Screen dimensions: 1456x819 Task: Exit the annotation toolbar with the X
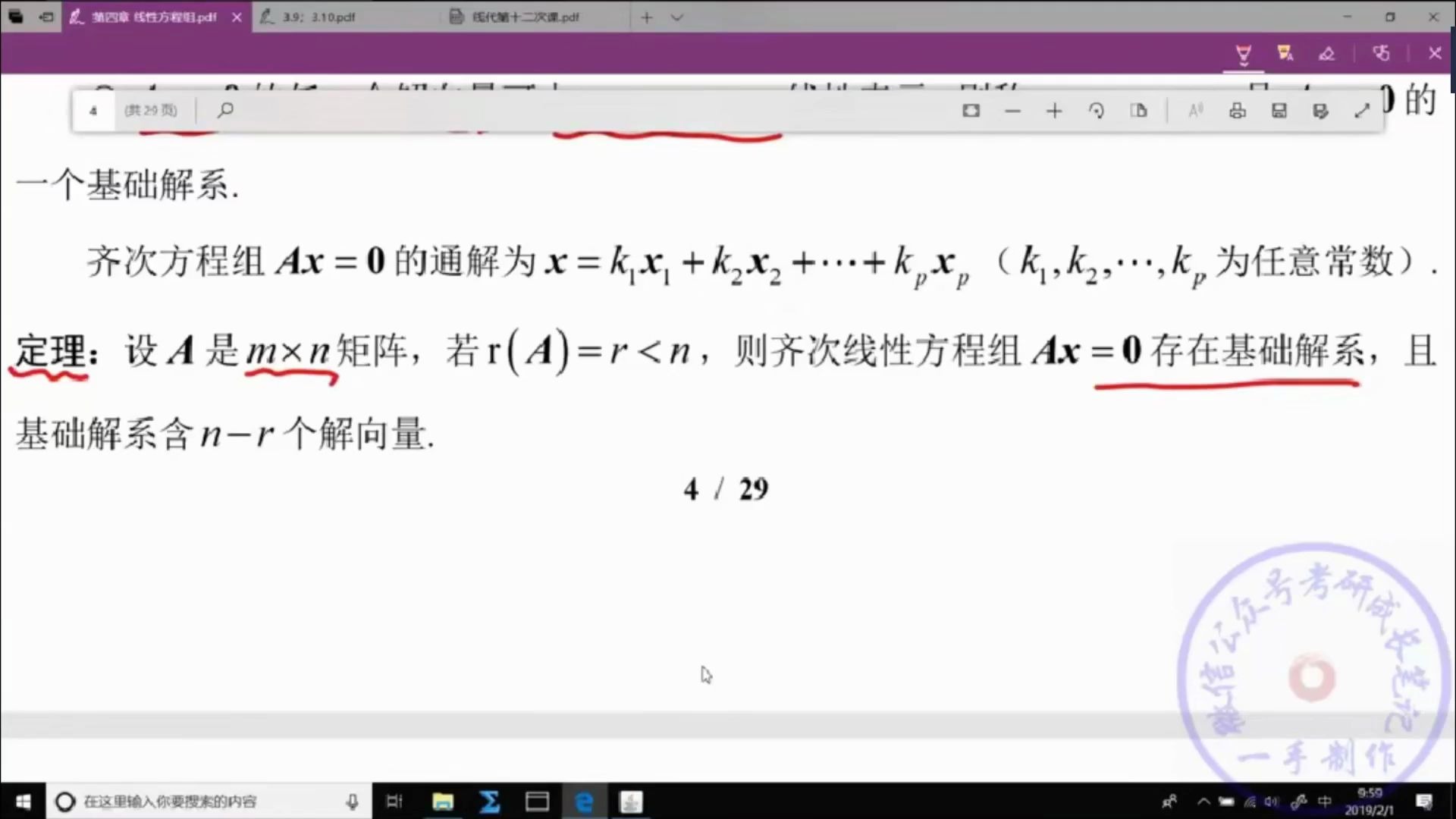pyautogui.click(x=1436, y=54)
